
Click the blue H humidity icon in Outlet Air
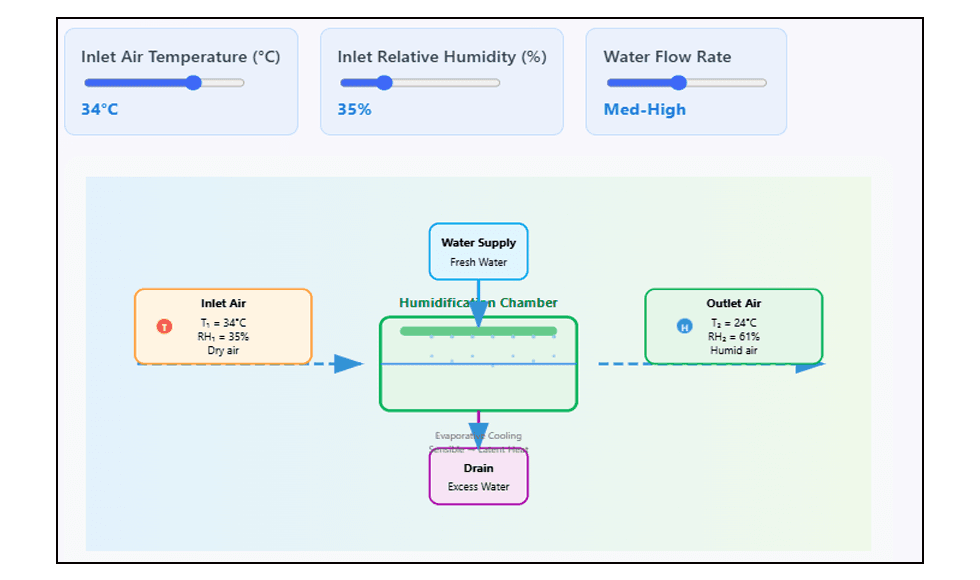pyautogui.click(x=684, y=326)
